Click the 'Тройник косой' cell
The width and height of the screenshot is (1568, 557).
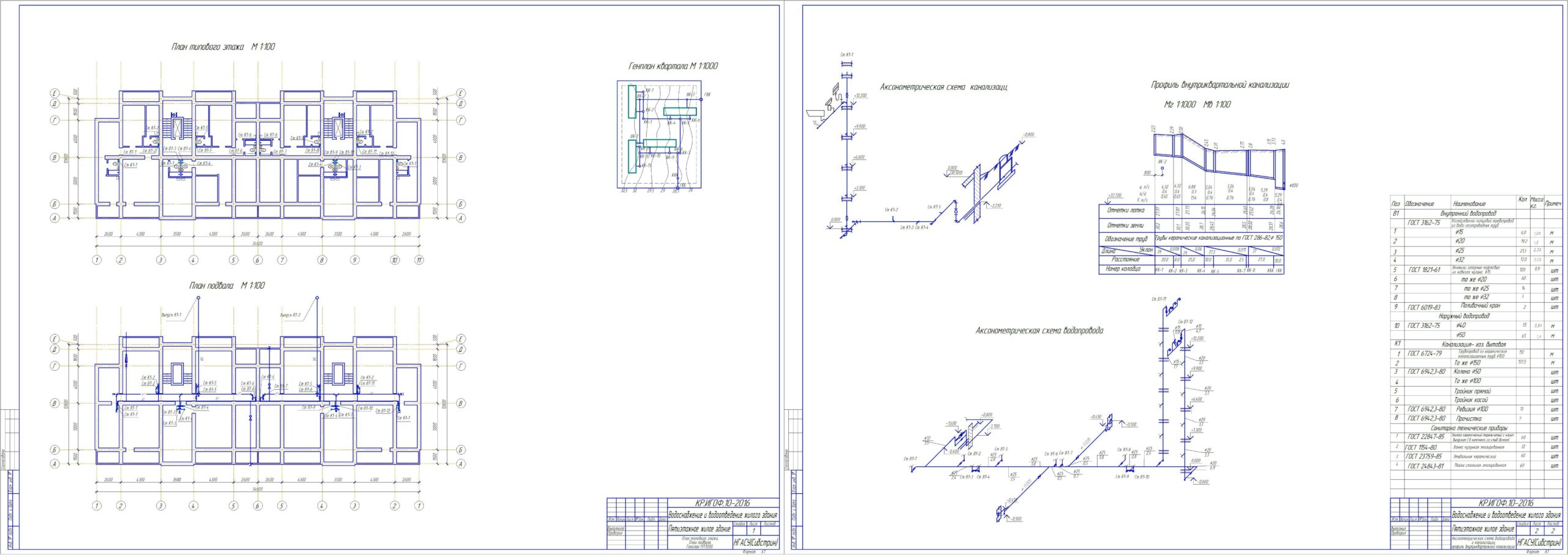(1470, 400)
